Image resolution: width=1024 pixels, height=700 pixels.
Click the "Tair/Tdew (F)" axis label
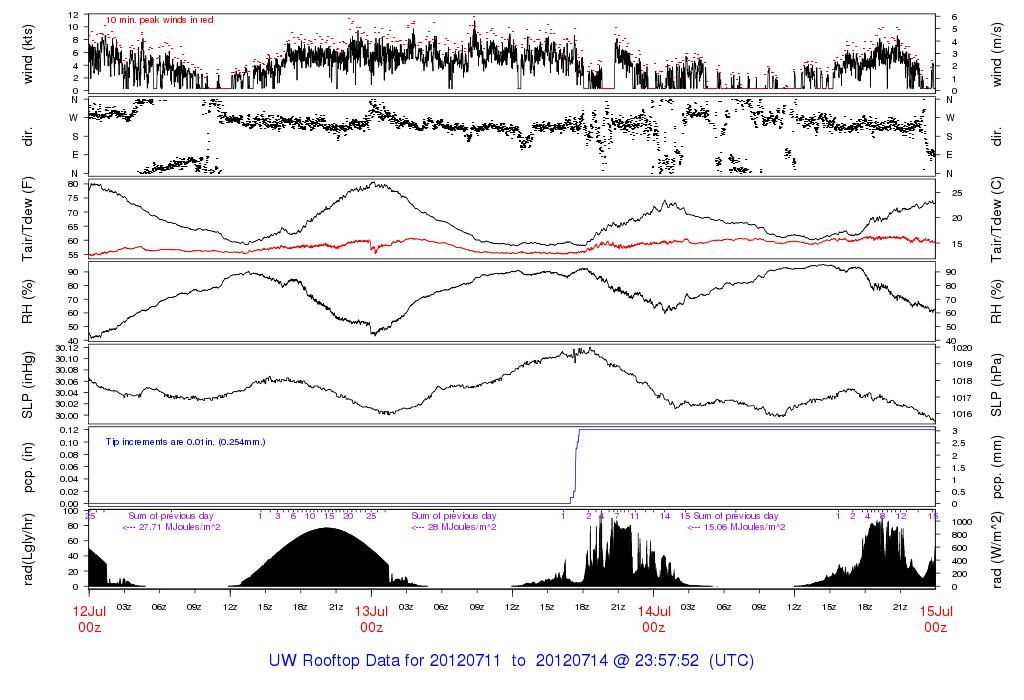tap(28, 219)
